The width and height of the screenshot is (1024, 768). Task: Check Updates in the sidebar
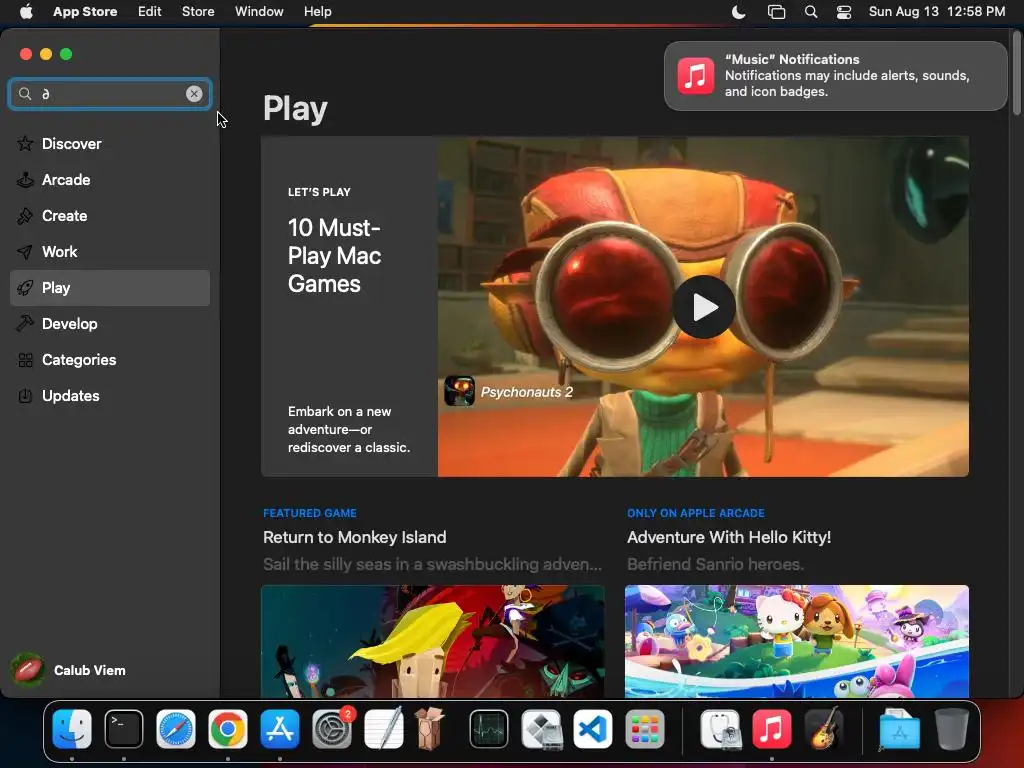pyautogui.click(x=110, y=396)
